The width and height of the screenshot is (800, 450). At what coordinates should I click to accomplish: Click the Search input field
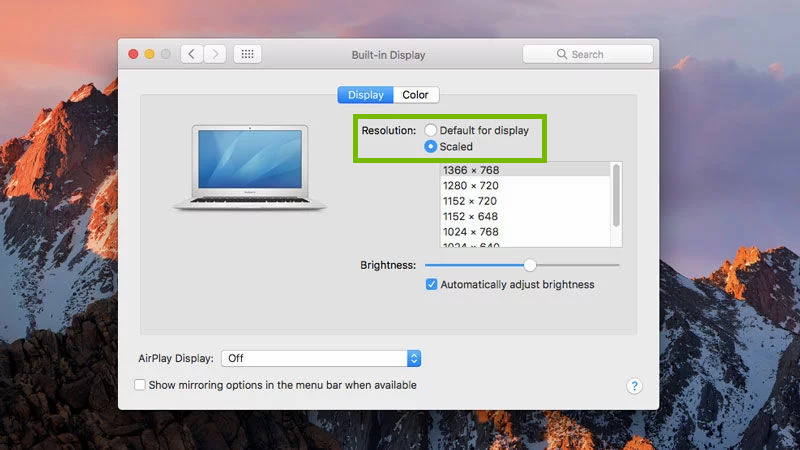(x=588, y=54)
